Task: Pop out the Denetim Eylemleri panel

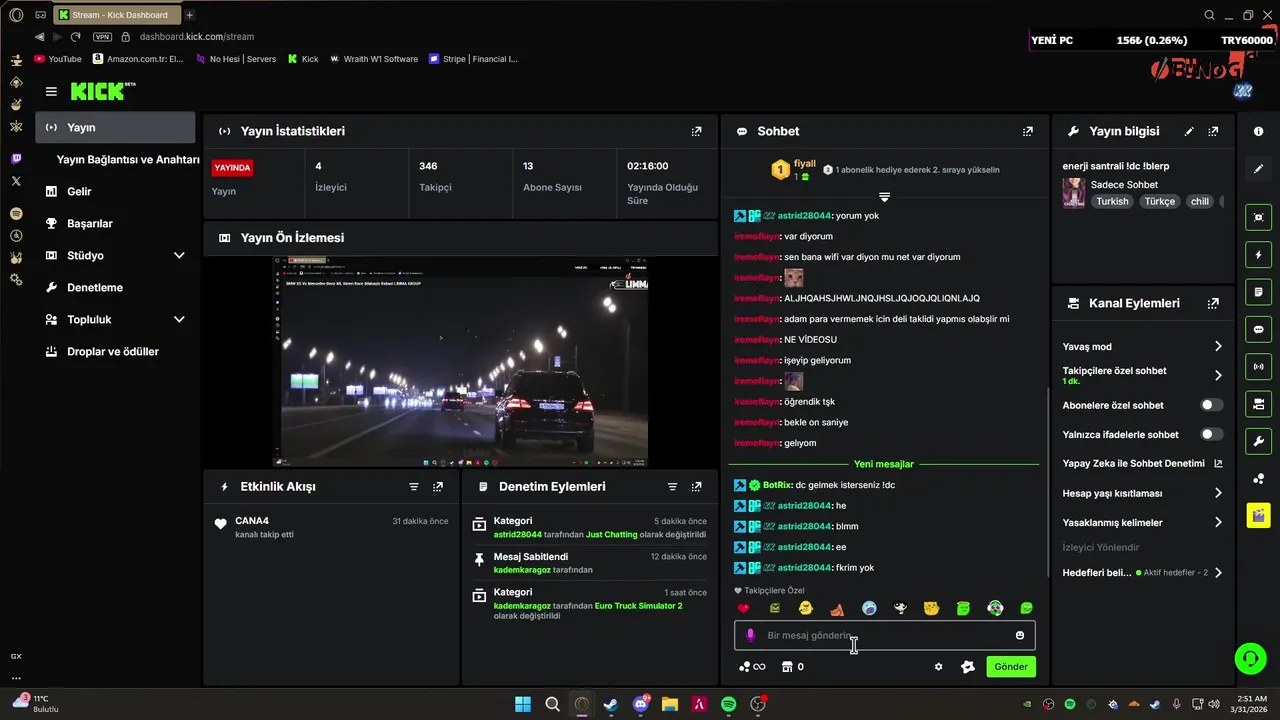Action: point(697,486)
